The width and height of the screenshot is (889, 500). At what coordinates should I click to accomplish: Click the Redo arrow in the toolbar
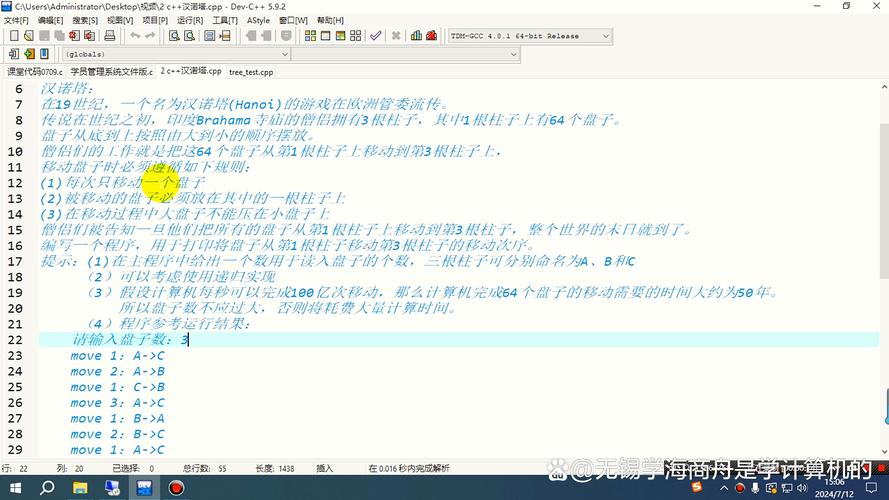pyautogui.click(x=150, y=36)
